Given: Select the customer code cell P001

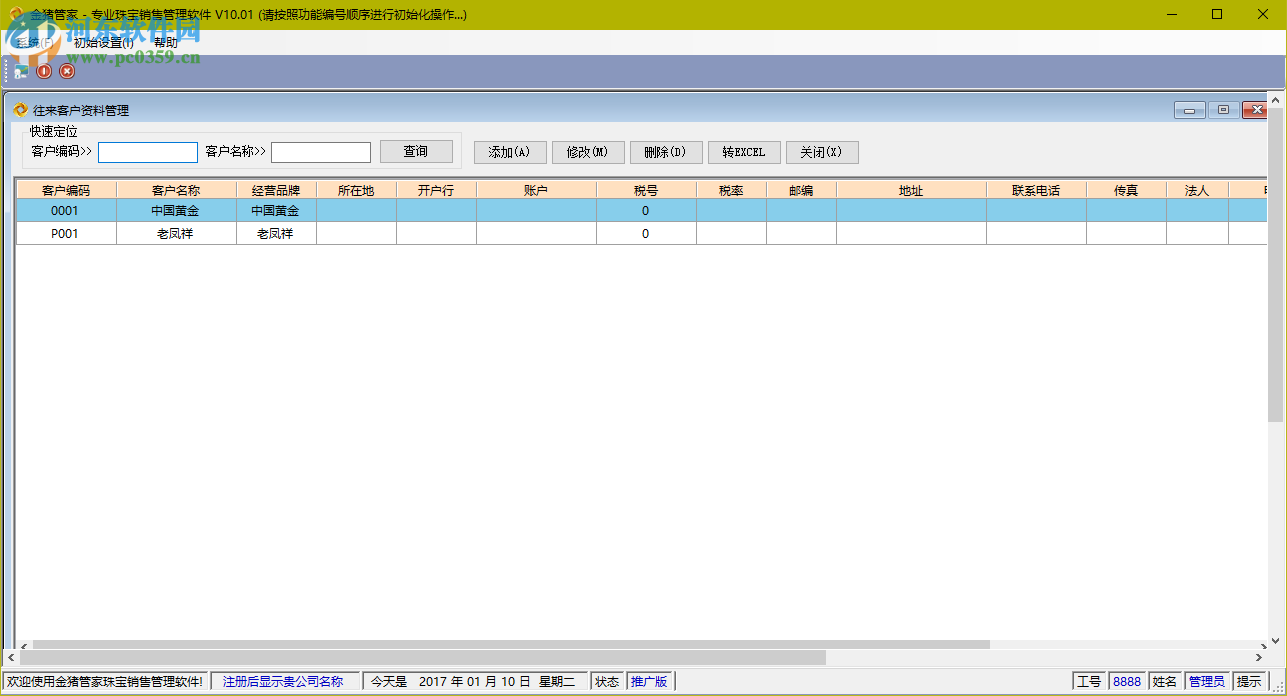Looking at the screenshot, I should pyautogui.click(x=66, y=233).
